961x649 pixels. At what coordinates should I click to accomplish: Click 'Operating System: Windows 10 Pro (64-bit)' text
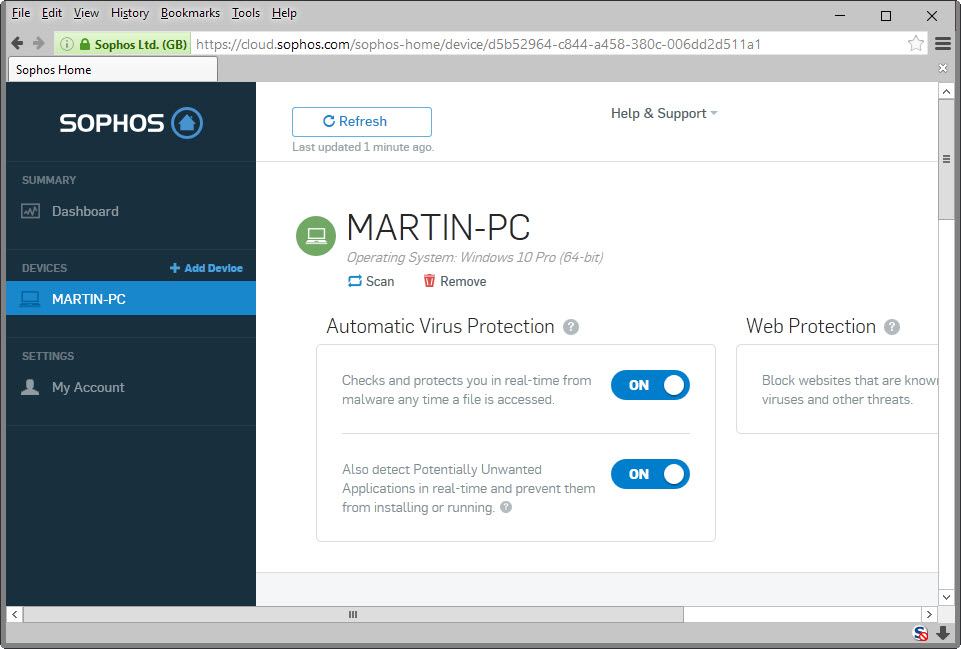pyautogui.click(x=475, y=257)
